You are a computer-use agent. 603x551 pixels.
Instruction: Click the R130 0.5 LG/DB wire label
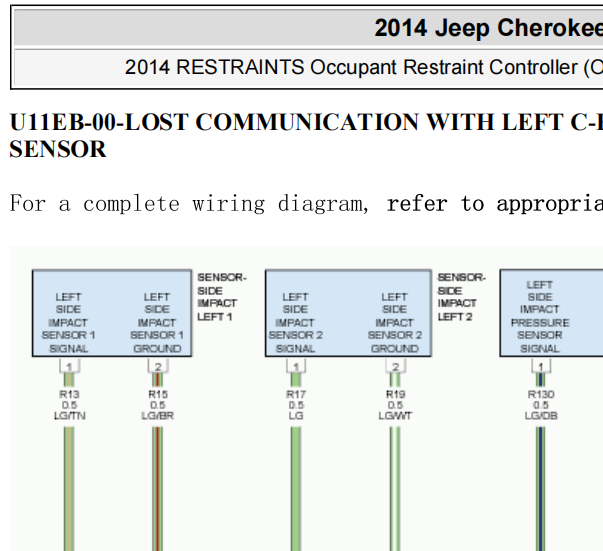pyautogui.click(x=541, y=405)
